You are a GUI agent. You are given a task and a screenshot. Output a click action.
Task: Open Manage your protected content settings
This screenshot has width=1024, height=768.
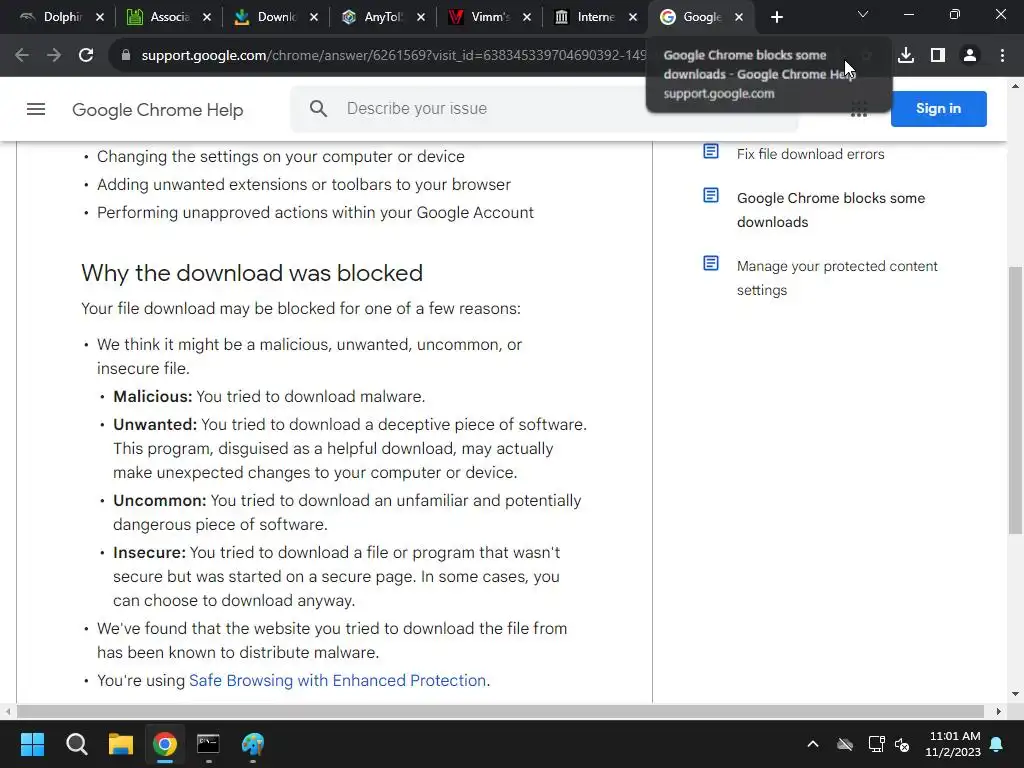click(x=837, y=278)
